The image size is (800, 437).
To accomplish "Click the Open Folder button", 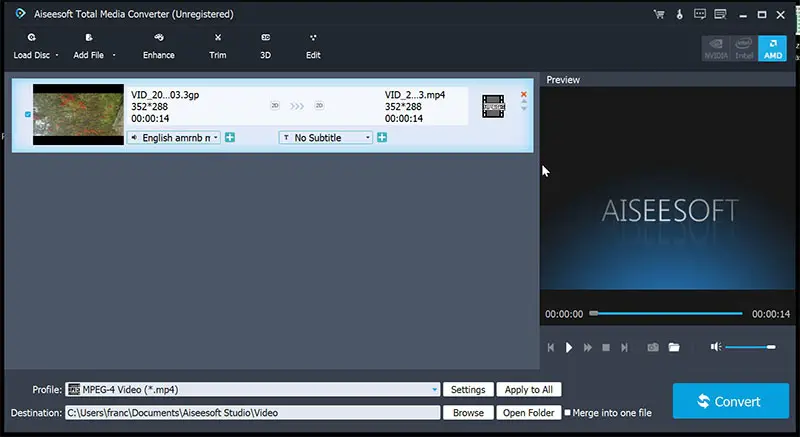I will coord(529,413).
